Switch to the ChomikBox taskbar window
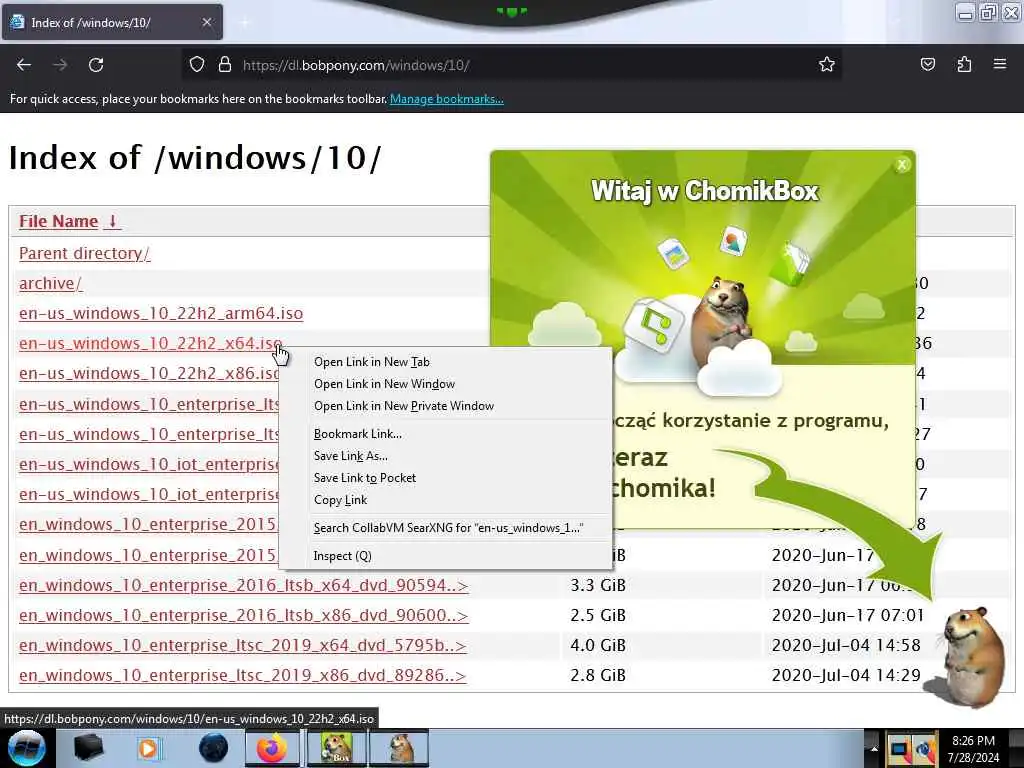The width and height of the screenshot is (1024, 768). click(335, 748)
